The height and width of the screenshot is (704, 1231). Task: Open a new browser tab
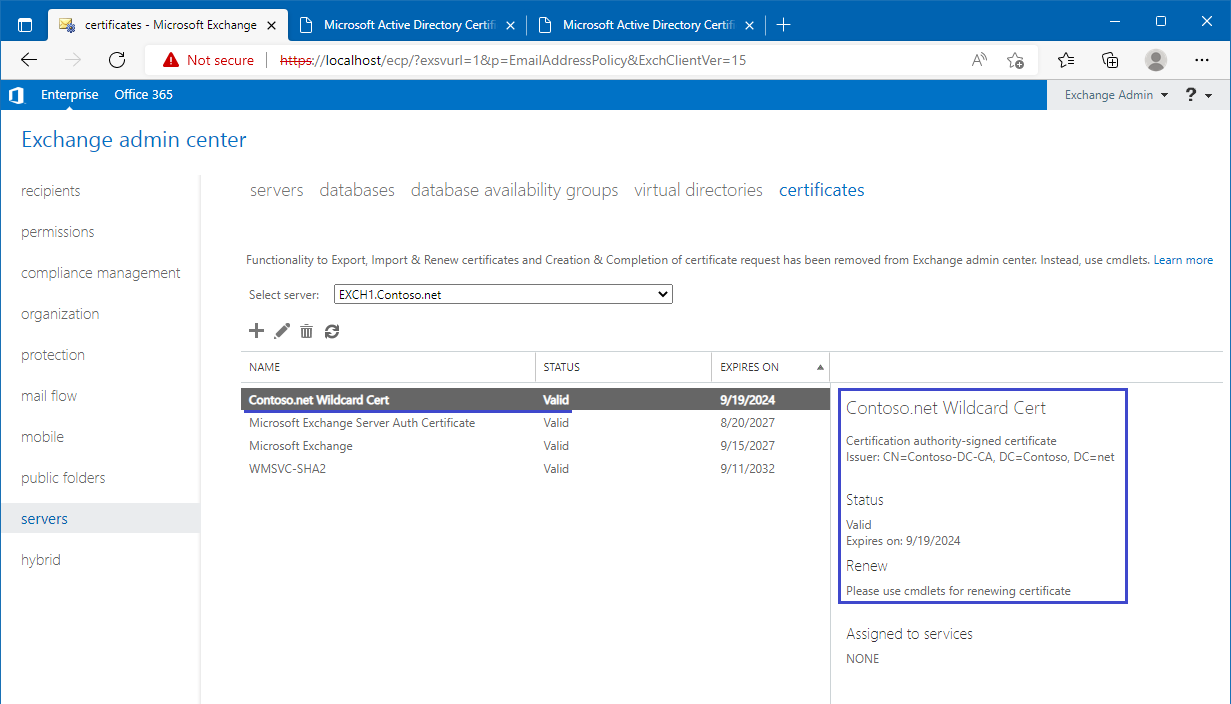click(x=783, y=25)
